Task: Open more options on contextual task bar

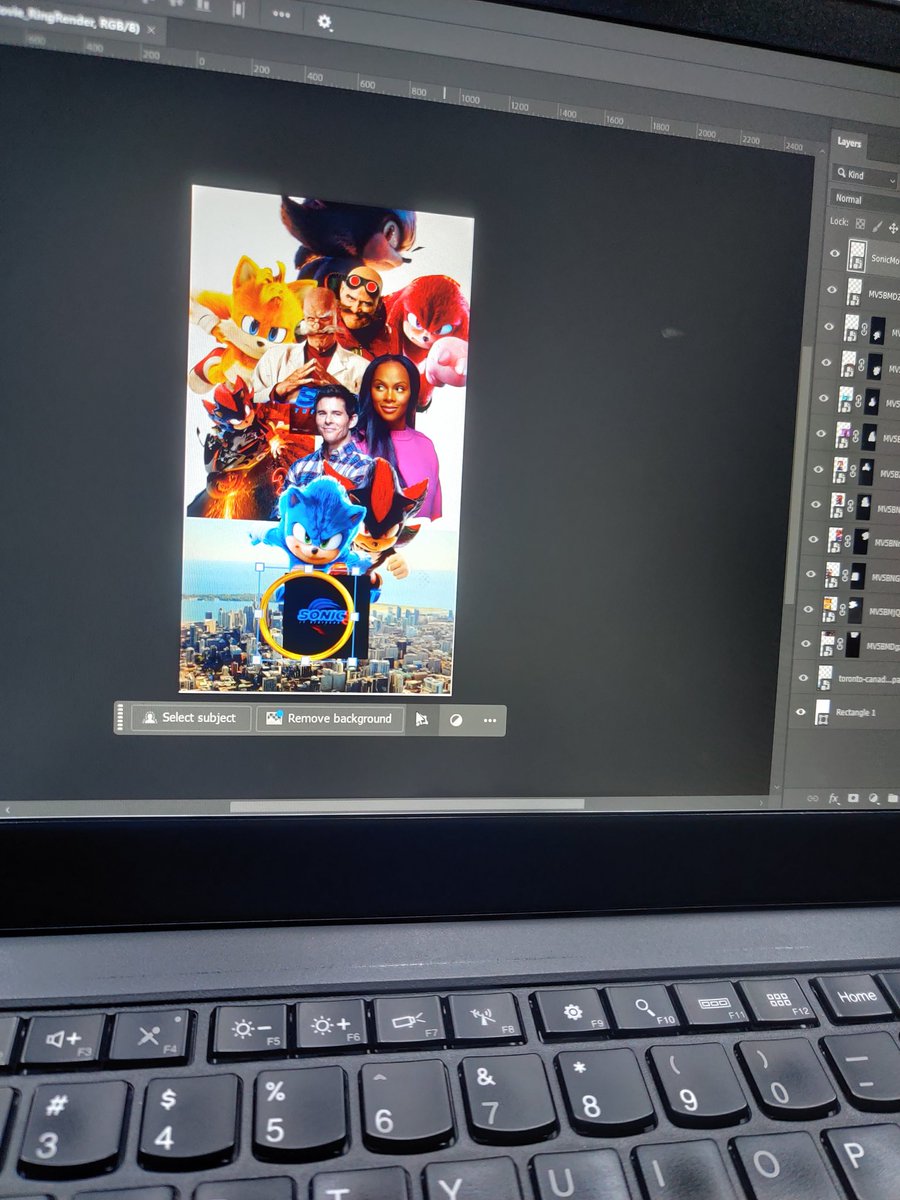Action: (x=490, y=720)
